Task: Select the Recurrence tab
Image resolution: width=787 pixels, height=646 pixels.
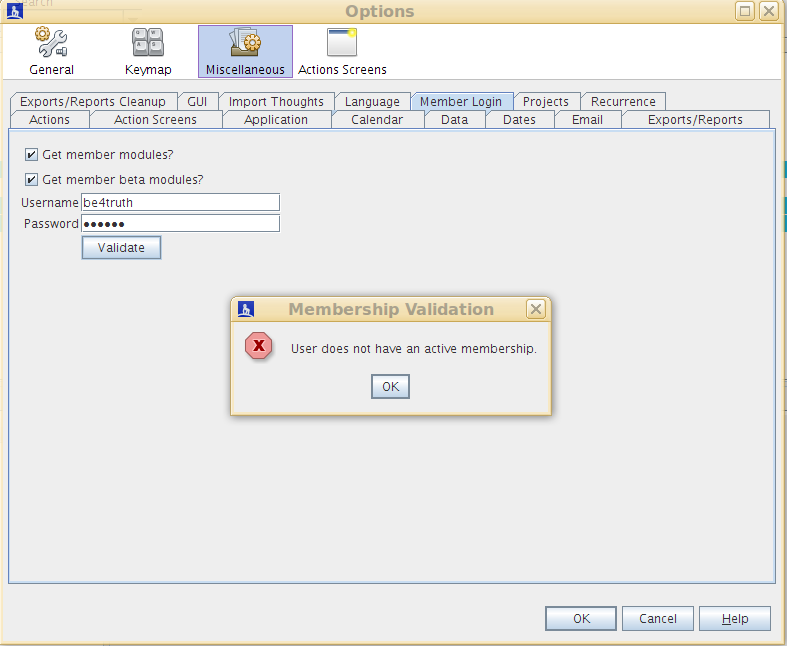Action: pyautogui.click(x=623, y=101)
